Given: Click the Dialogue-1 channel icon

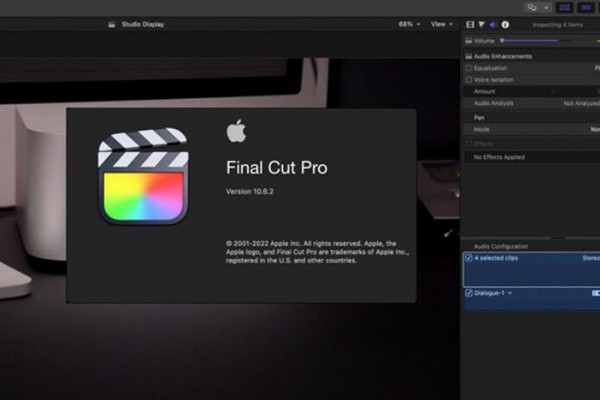Looking at the screenshot, I should pos(596,293).
